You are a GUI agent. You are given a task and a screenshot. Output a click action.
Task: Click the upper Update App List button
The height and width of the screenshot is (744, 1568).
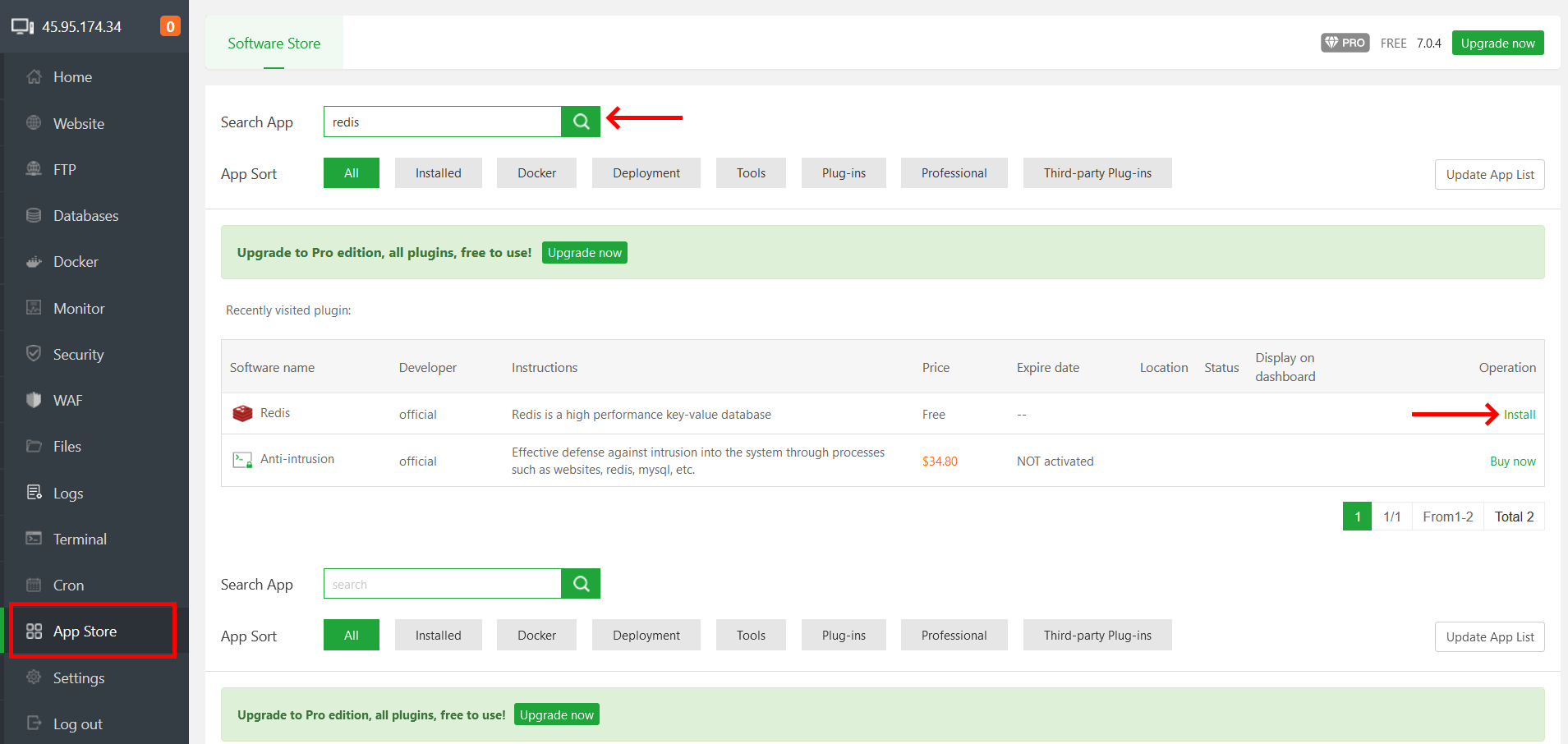[1490, 174]
